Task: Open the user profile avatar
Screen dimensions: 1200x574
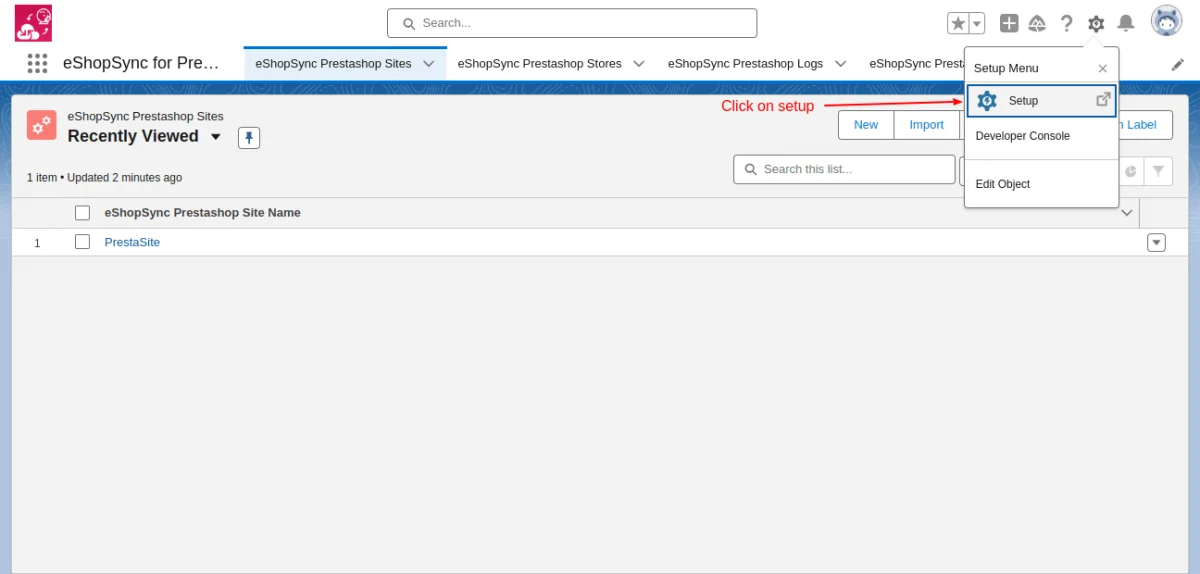Action: [x=1166, y=21]
